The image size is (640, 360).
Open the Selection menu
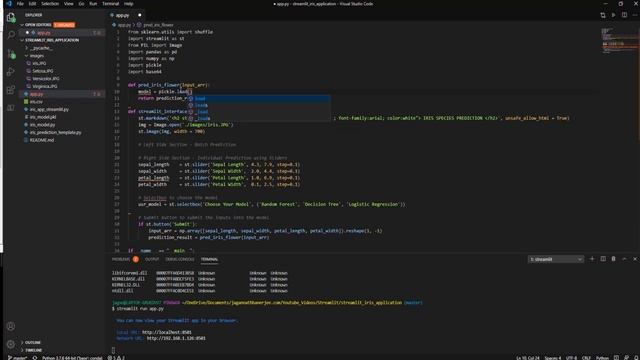point(50,4)
